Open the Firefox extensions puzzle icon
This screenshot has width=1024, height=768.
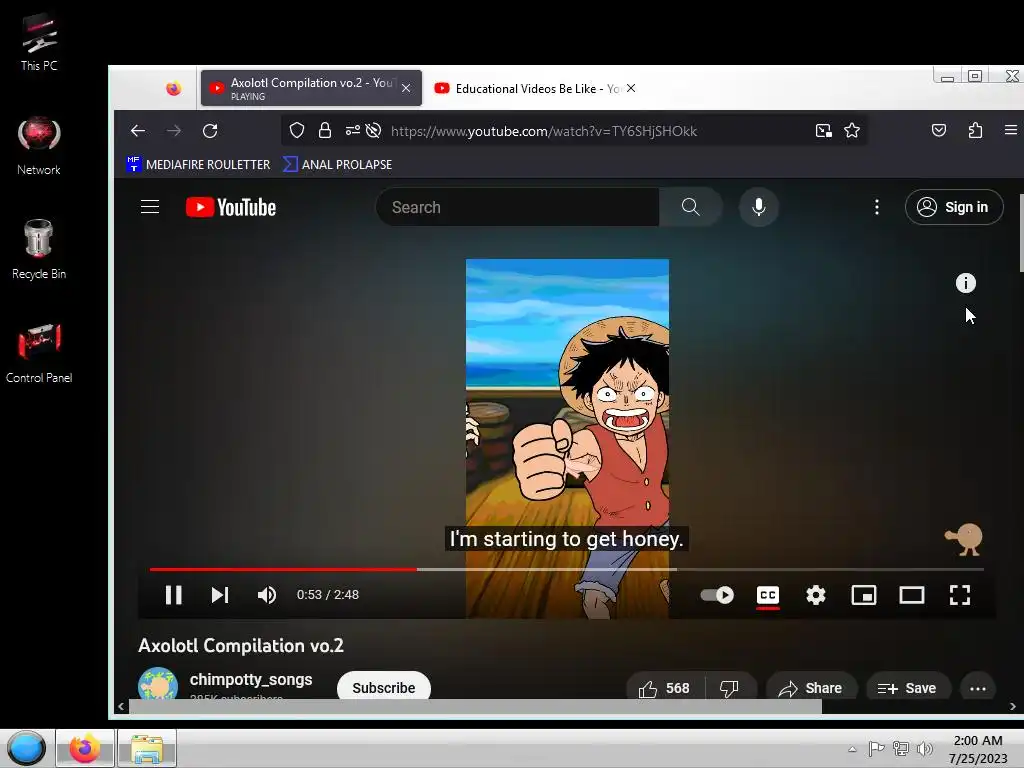pyautogui.click(x=975, y=131)
